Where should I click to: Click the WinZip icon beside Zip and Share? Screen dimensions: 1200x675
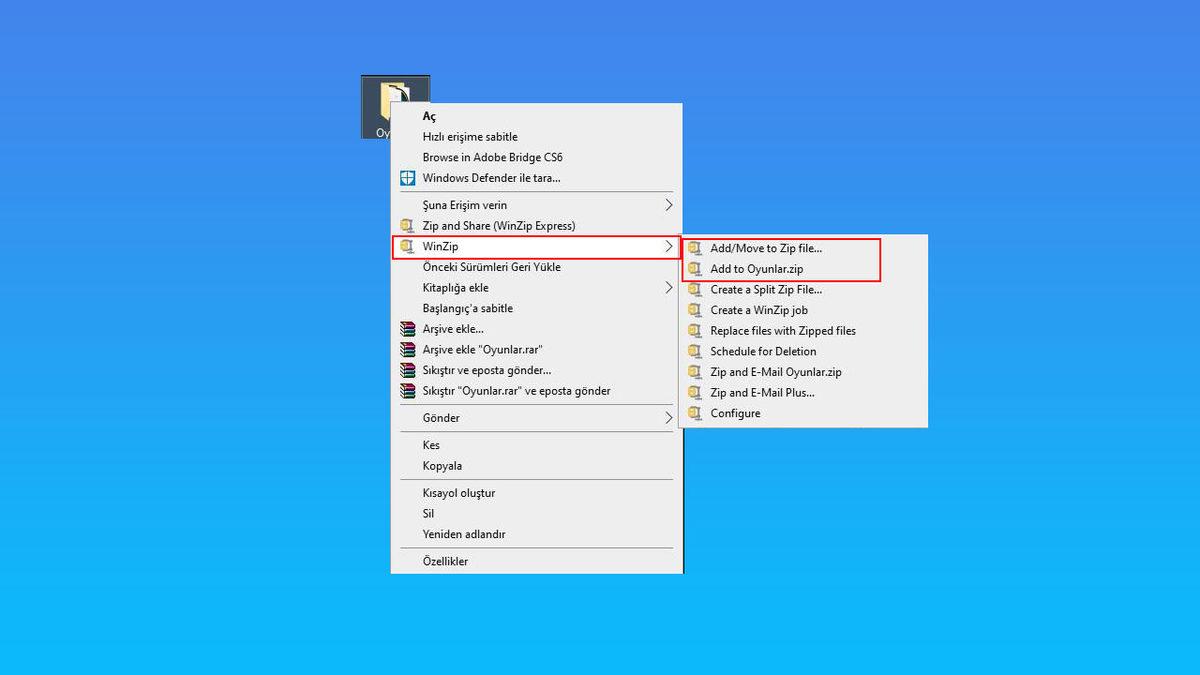407,226
